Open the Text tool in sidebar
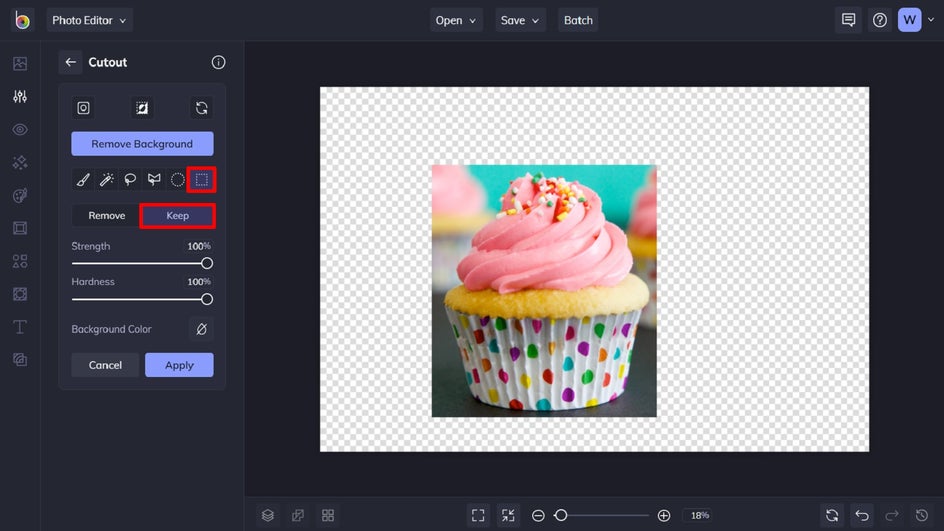Image resolution: width=944 pixels, height=531 pixels. coord(20,327)
